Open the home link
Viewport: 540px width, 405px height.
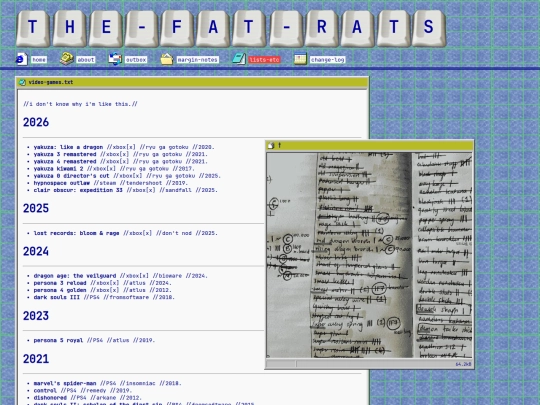click(x=39, y=60)
